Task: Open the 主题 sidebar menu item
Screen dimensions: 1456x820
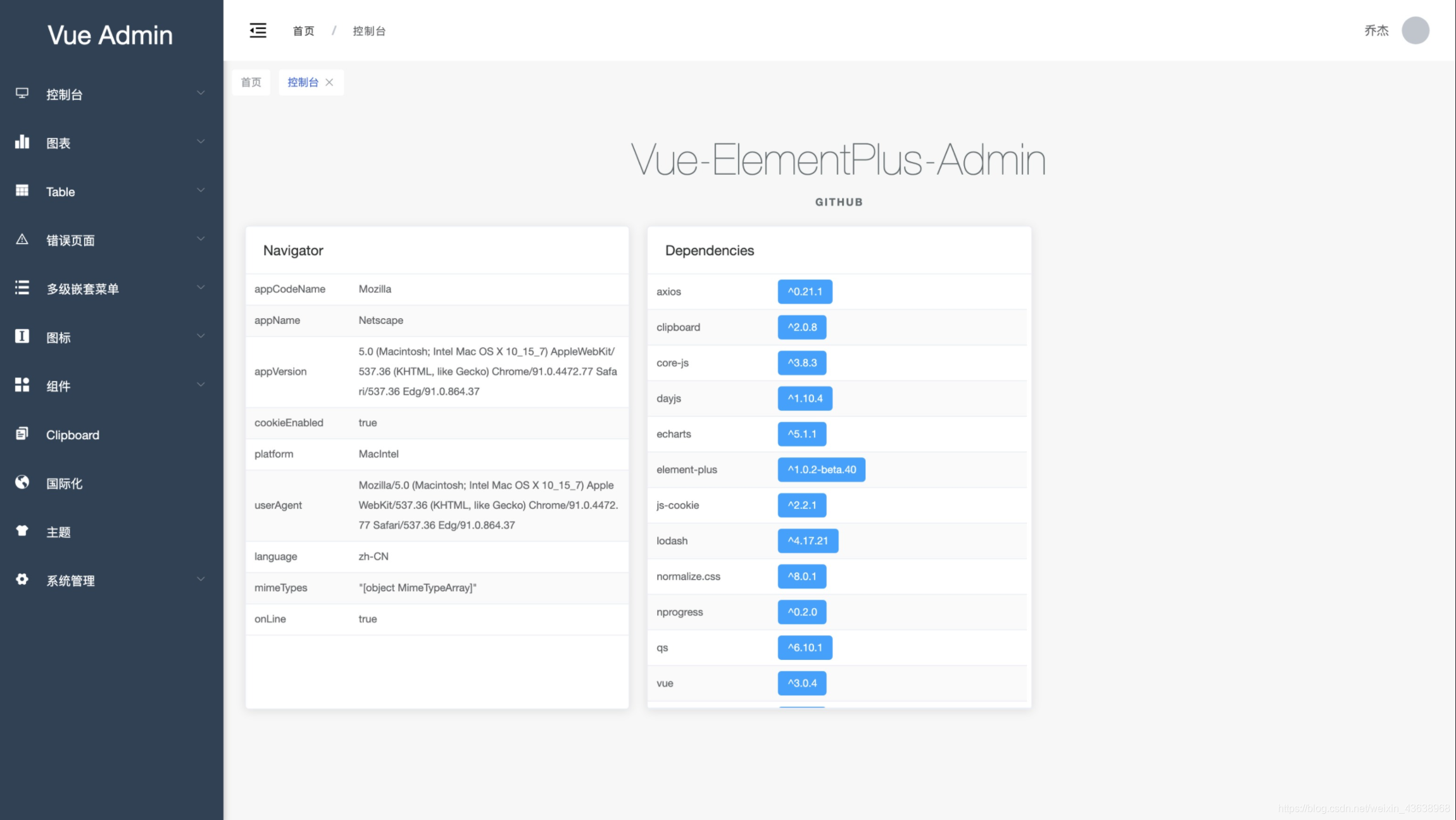Action: 111,532
